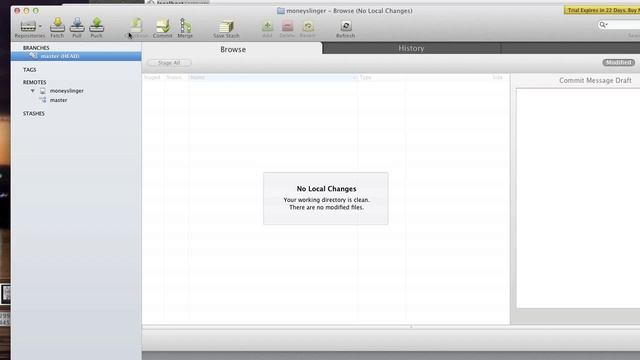
Task: Click the Stage All button
Action: [169, 62]
